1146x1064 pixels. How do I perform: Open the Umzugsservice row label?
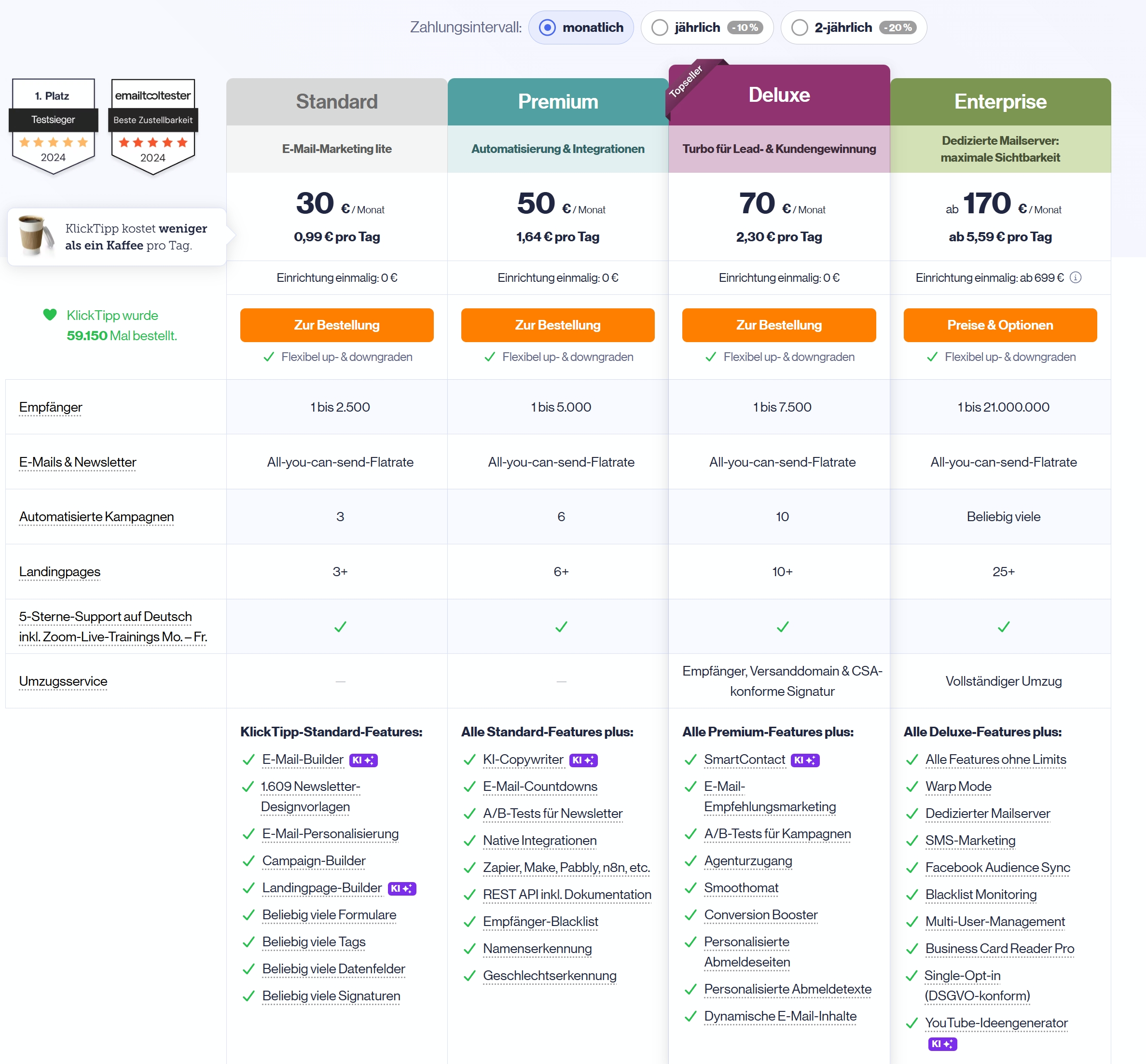pyautogui.click(x=63, y=681)
